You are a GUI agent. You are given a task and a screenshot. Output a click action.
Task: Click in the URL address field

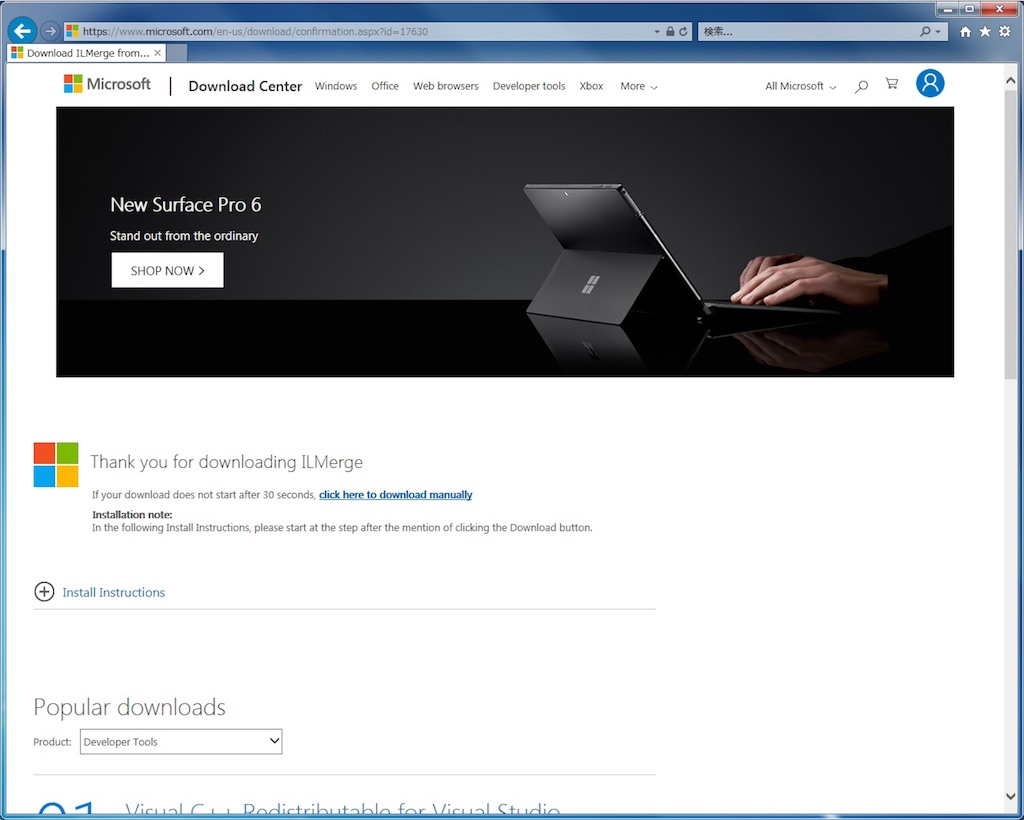[x=366, y=31]
